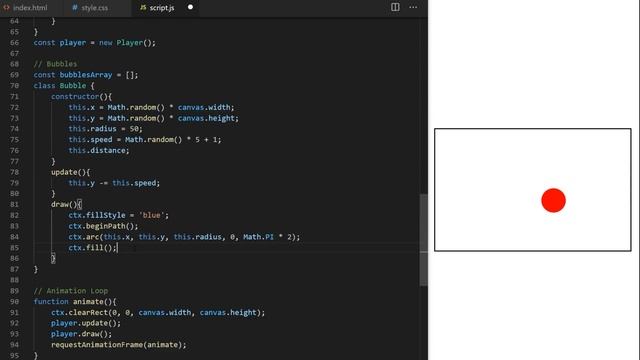The height and width of the screenshot is (360, 640).
Task: Click 'draw()' method on line 81
Action: coord(64,204)
